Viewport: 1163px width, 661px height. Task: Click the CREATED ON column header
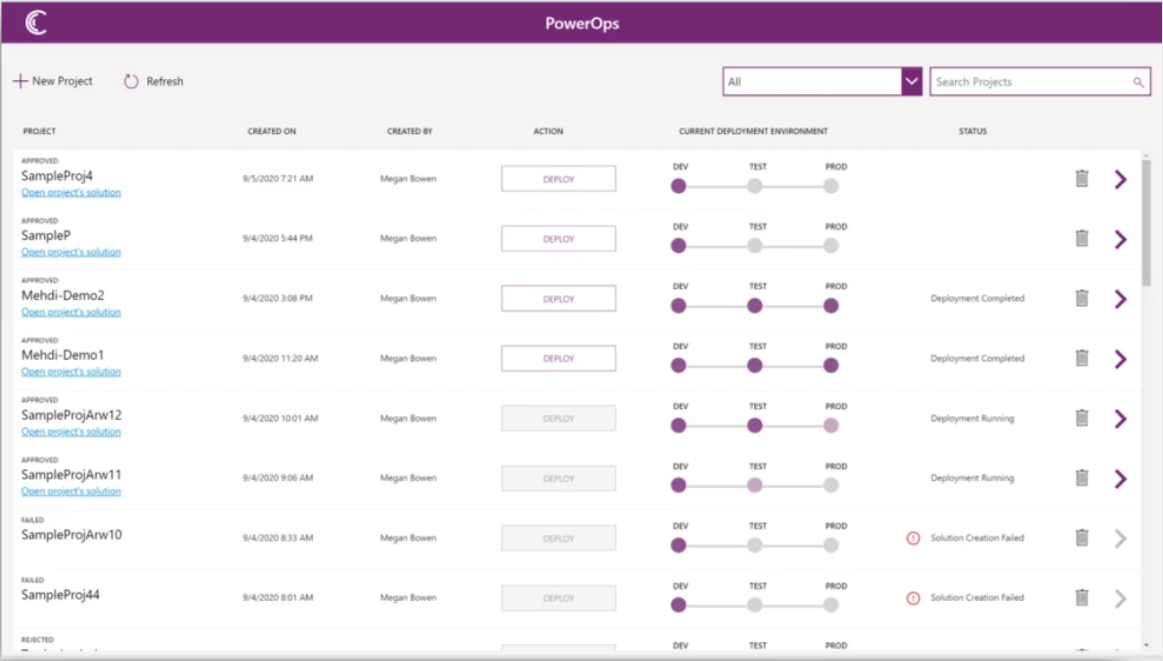(x=271, y=131)
